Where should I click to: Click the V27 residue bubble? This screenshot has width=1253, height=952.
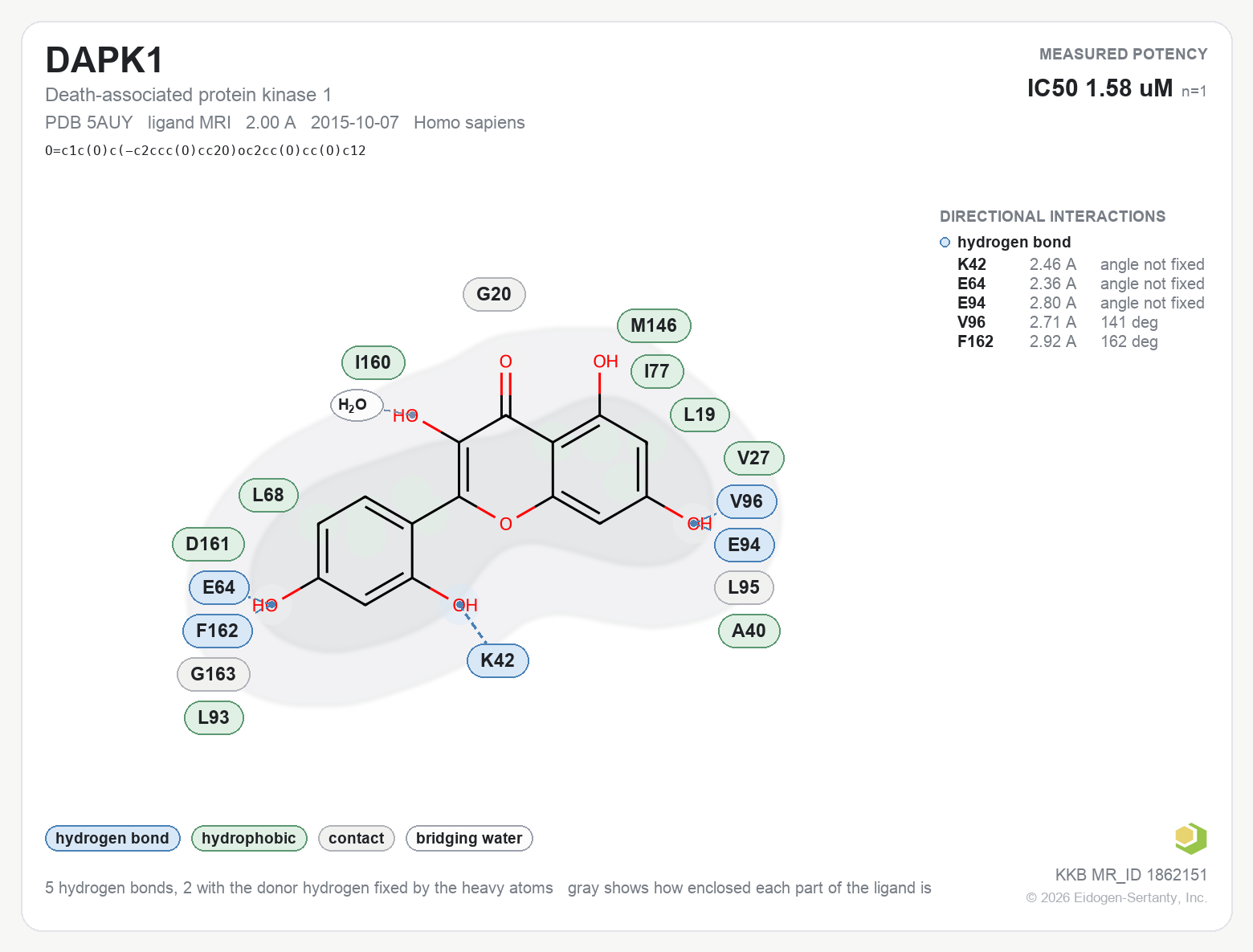[x=754, y=458]
